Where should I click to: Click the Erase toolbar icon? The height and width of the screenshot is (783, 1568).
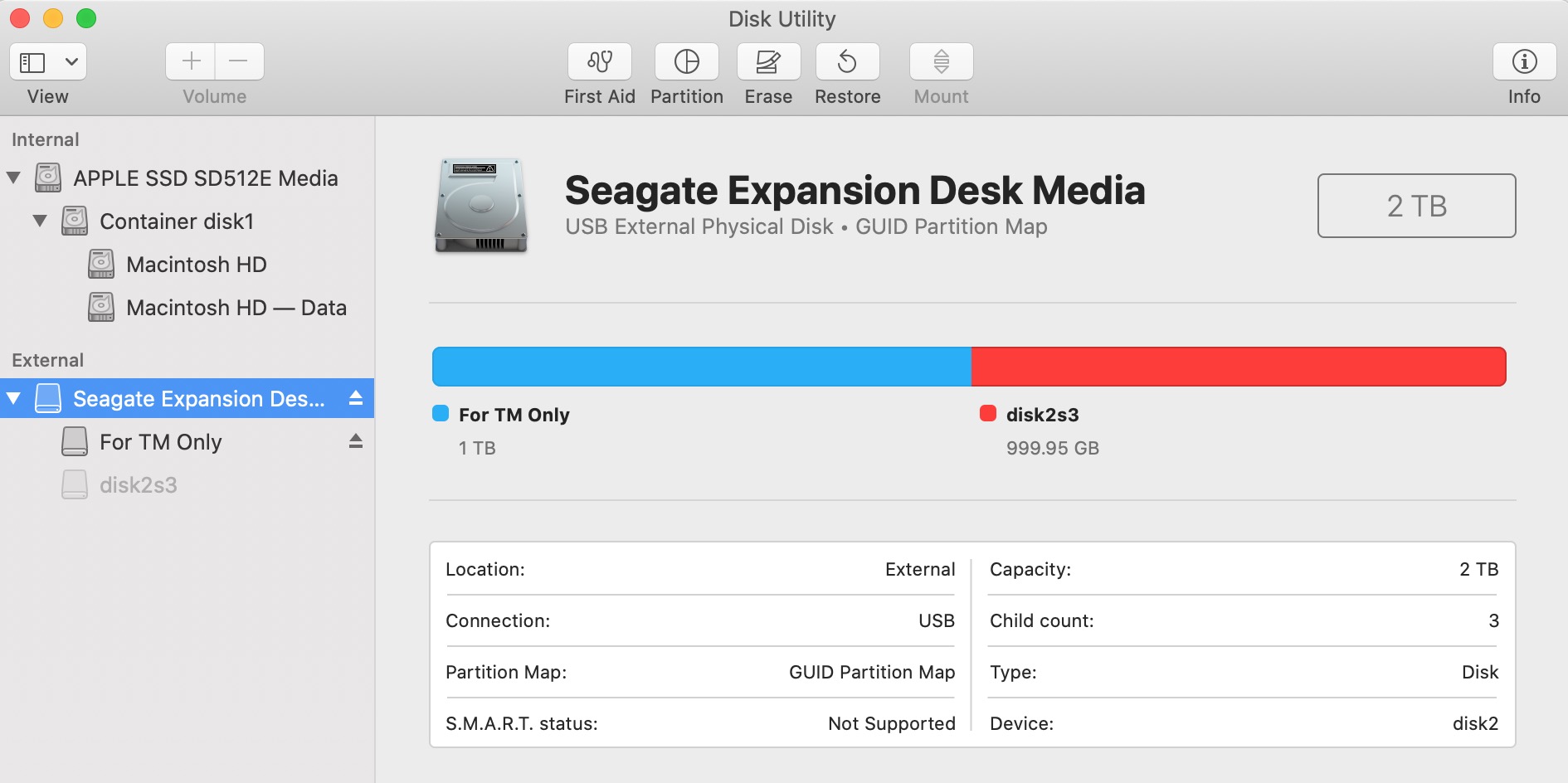click(768, 62)
